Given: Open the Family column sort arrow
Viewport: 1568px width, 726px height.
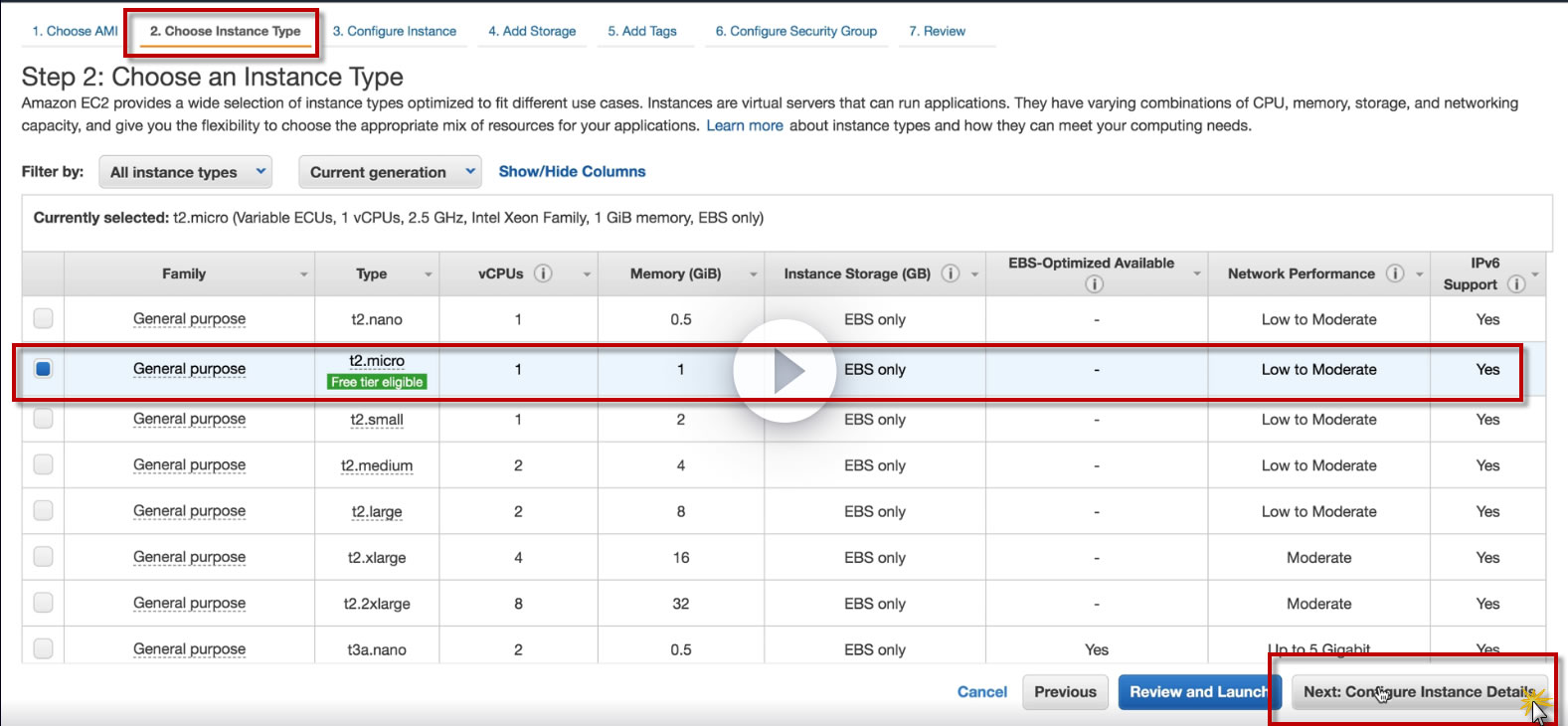Looking at the screenshot, I should coord(303,274).
